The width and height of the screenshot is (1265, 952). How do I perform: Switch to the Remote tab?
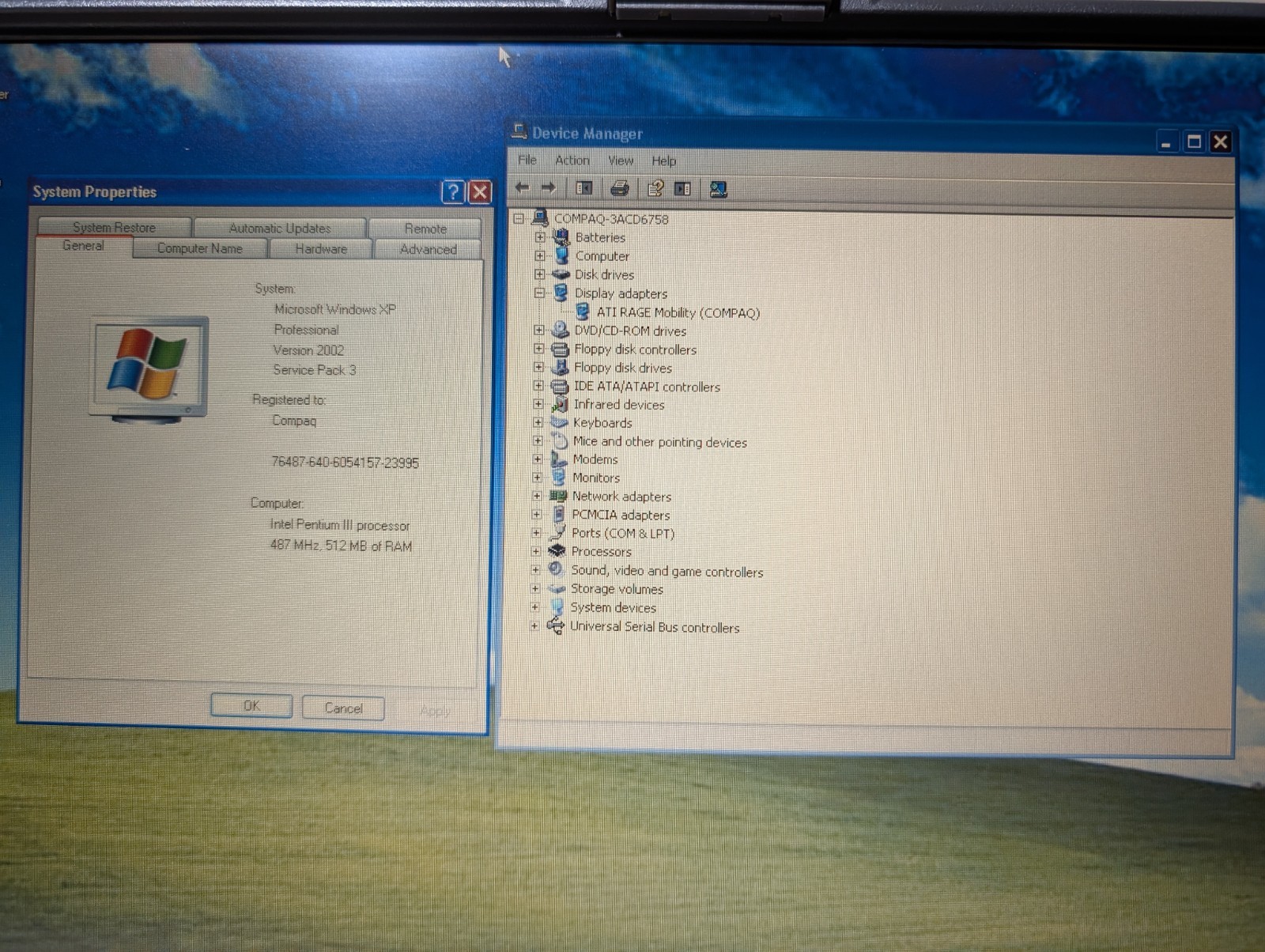pyautogui.click(x=425, y=229)
